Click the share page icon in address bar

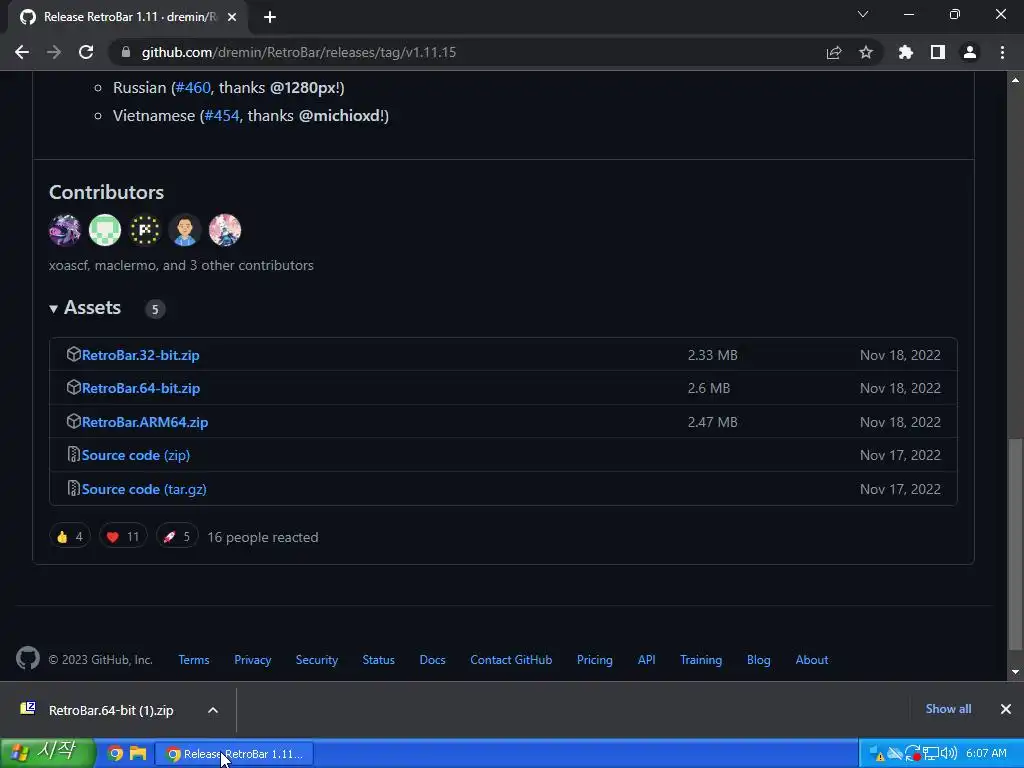[834, 52]
